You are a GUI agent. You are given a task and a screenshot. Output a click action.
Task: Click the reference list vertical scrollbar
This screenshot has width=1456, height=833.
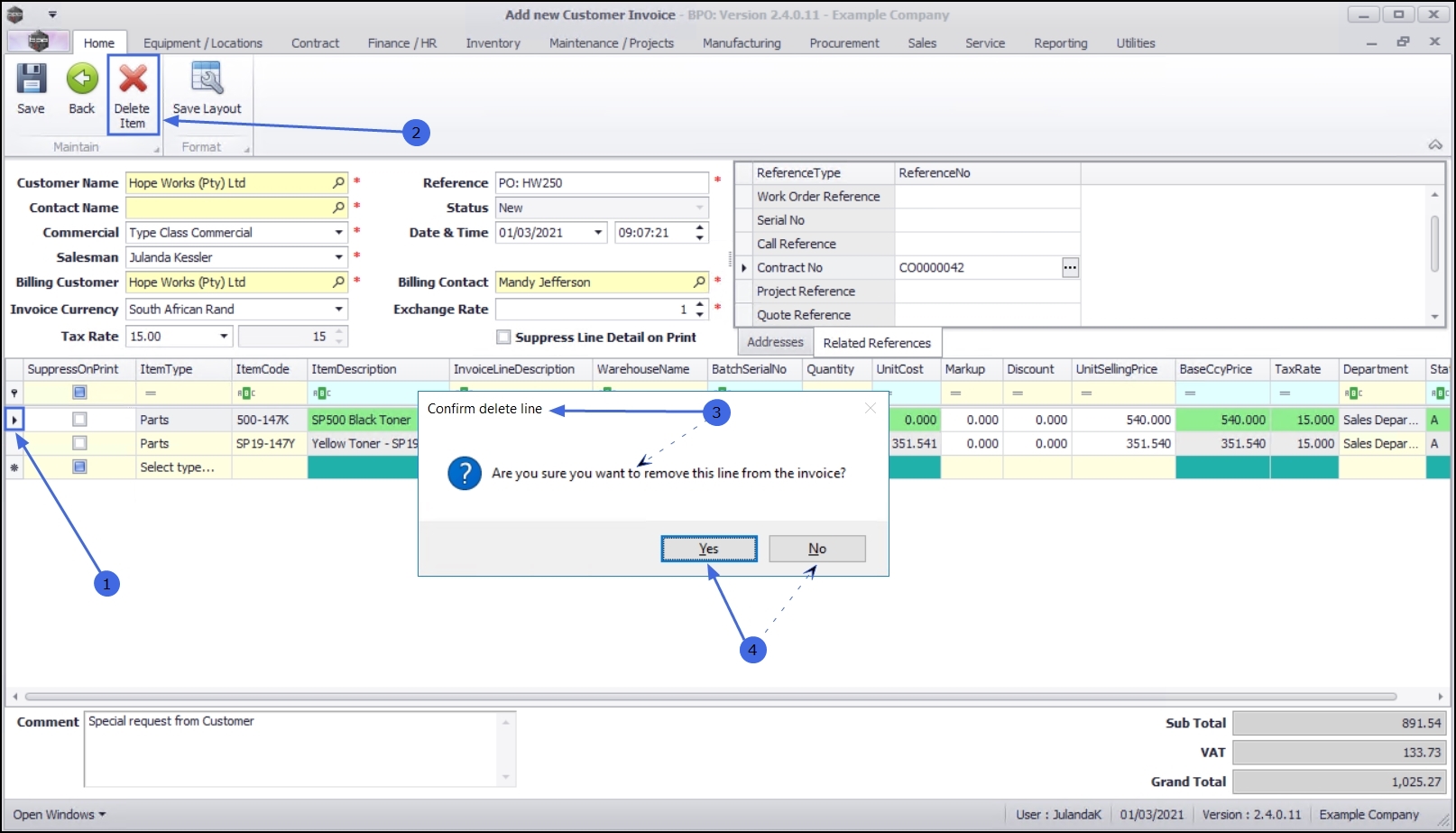1434,244
